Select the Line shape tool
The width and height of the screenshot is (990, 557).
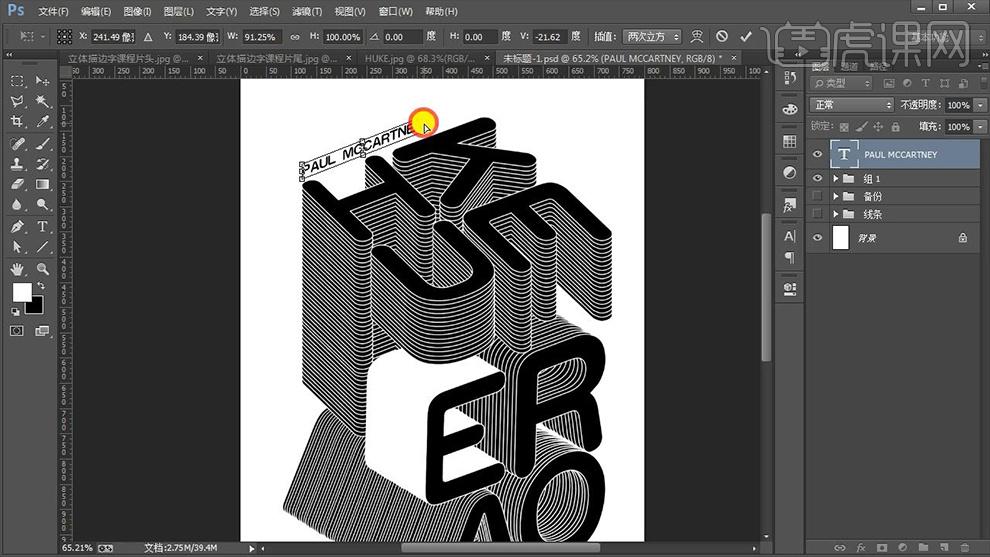tap(42, 247)
